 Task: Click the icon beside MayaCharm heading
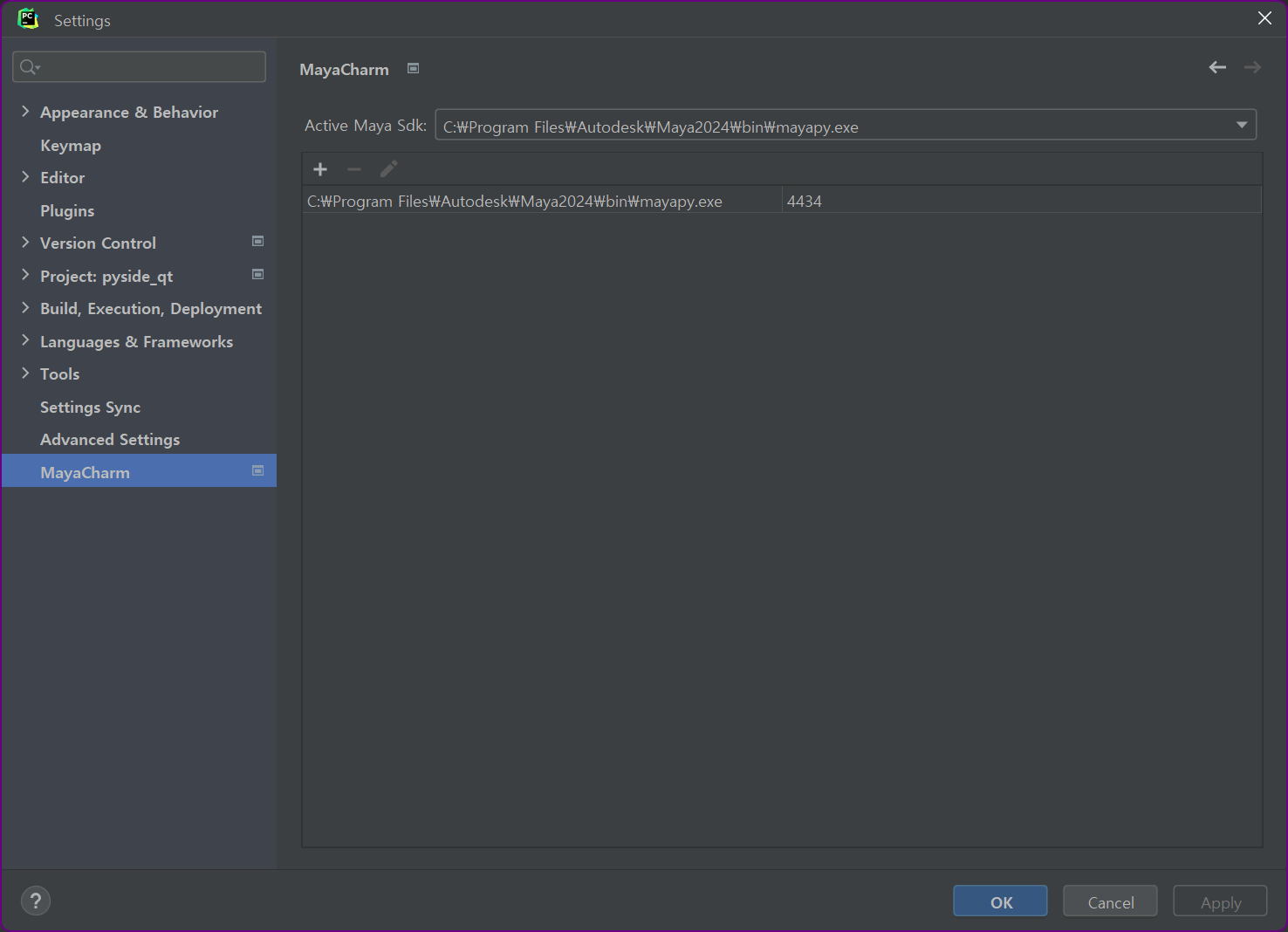tap(413, 68)
